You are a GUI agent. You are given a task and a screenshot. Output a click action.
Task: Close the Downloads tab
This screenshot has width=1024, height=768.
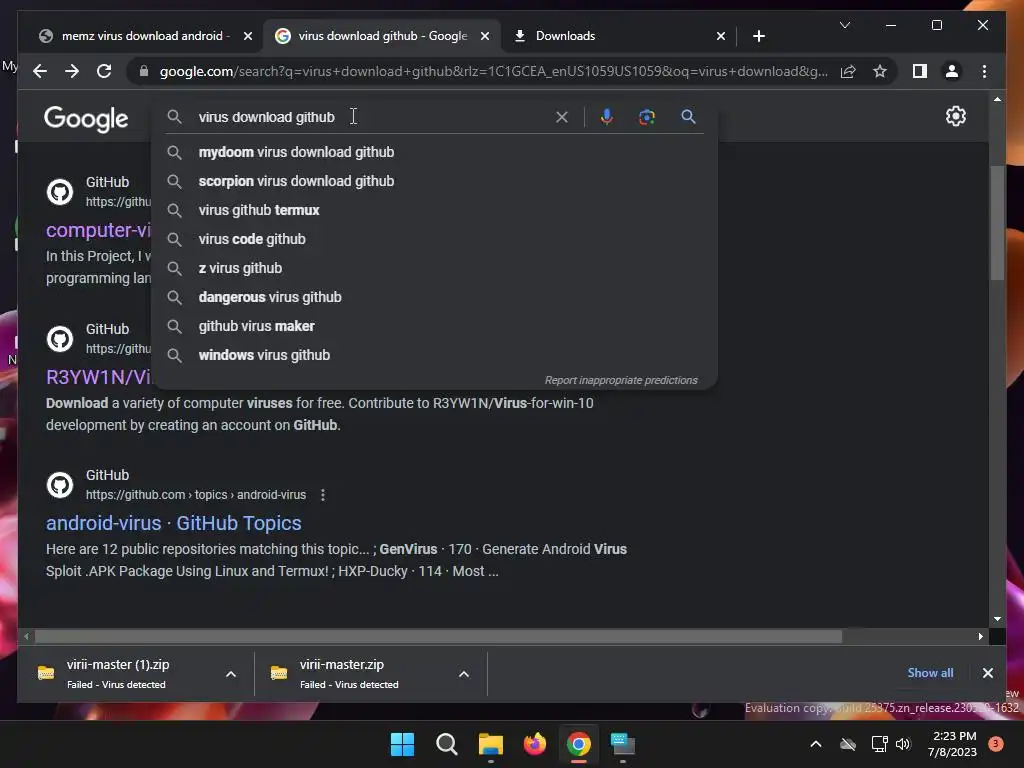point(720,36)
